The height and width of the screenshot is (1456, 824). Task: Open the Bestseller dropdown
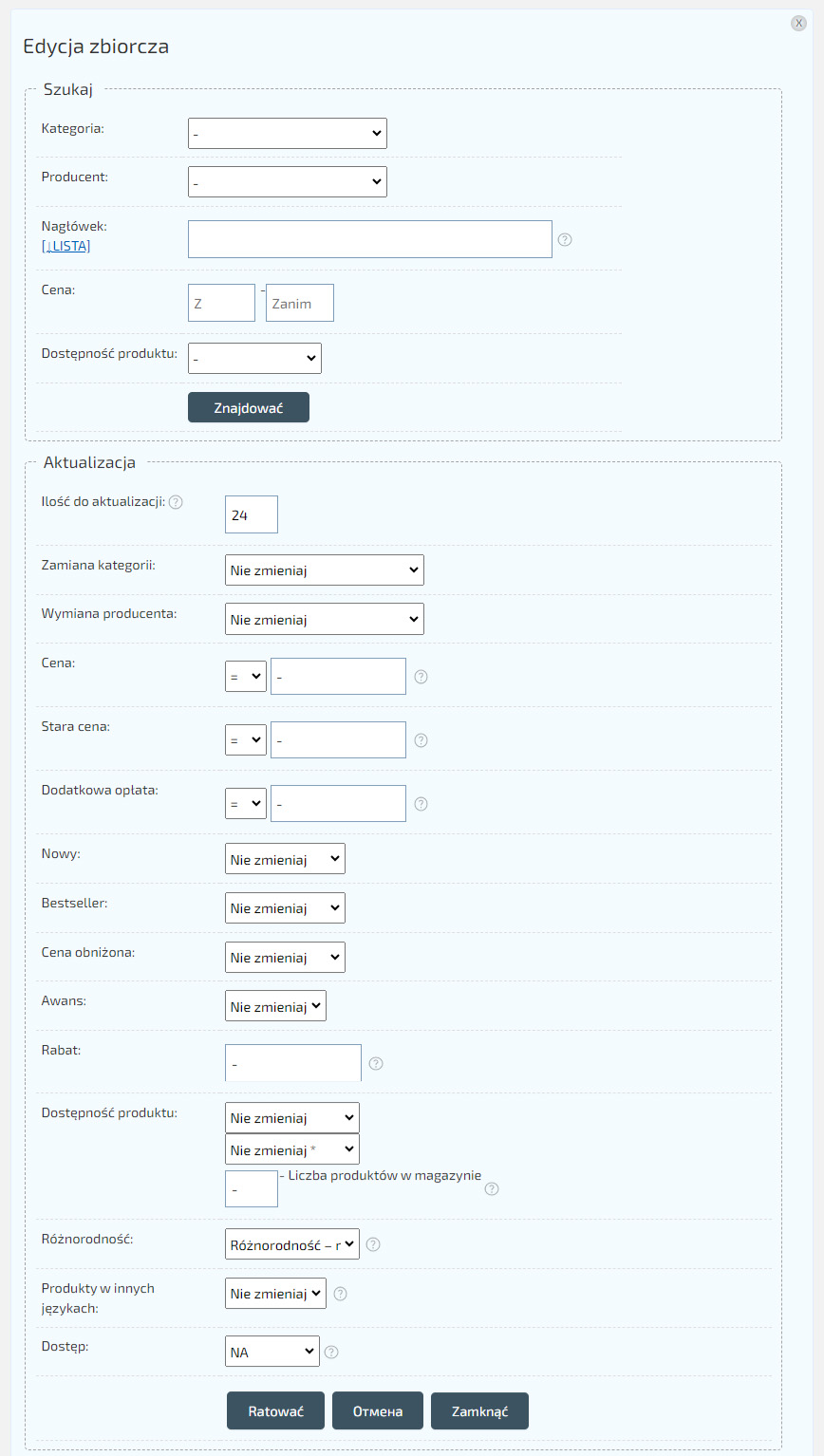tap(285, 908)
